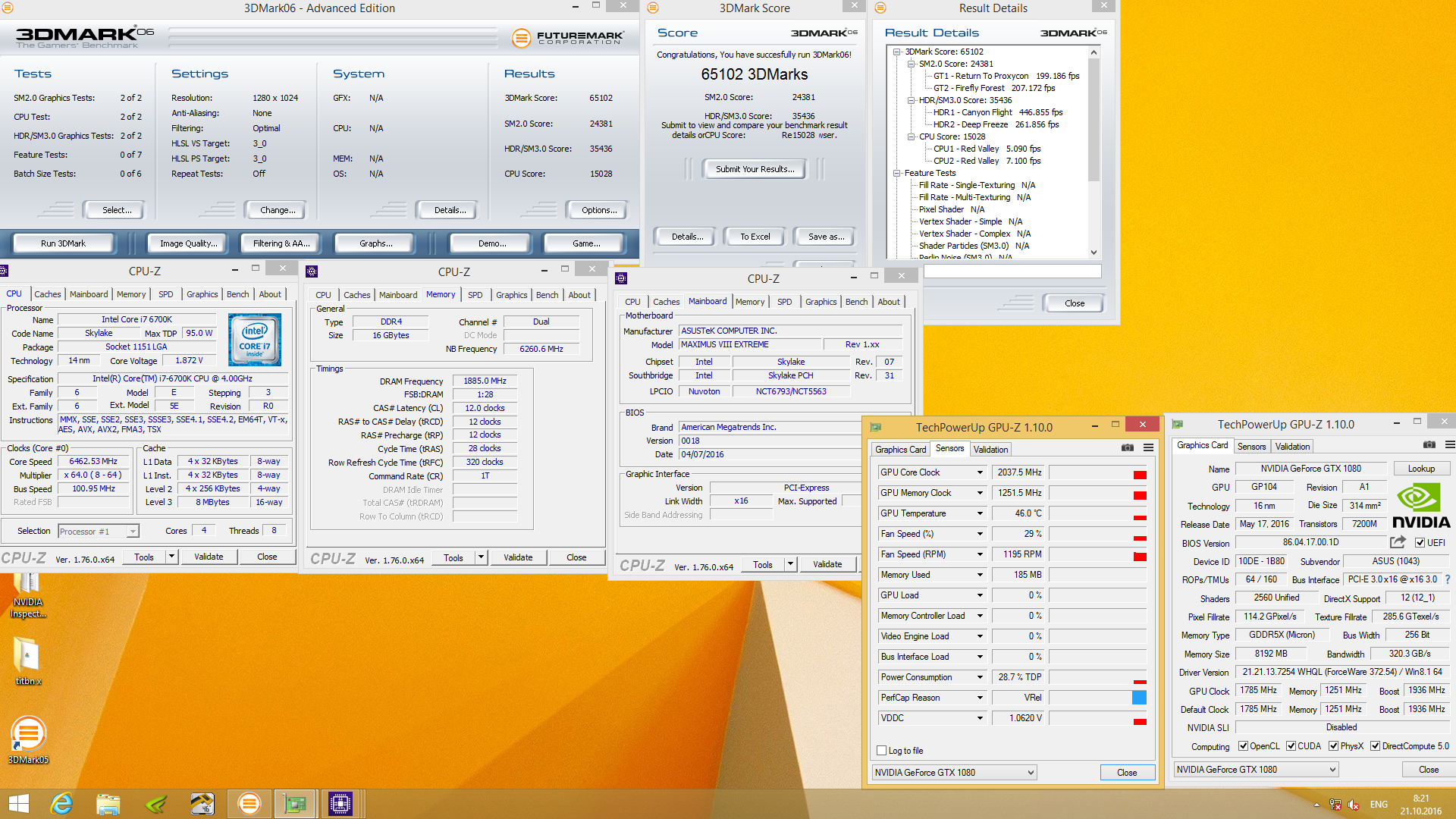Toggle the DirectCompute 5.0 checkbox
1456x819 pixels.
click(x=1375, y=746)
